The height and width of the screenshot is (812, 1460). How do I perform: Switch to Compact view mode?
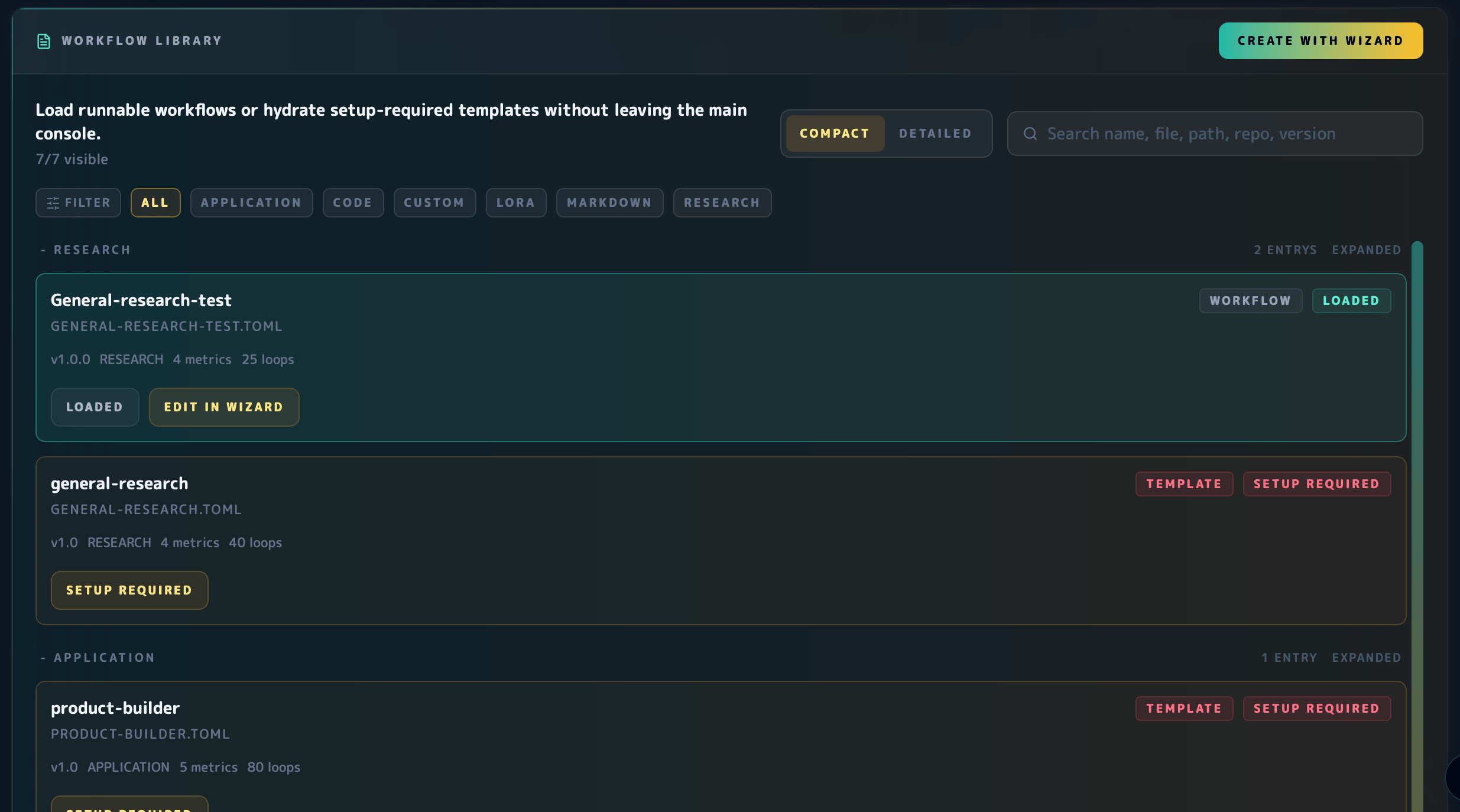point(834,134)
